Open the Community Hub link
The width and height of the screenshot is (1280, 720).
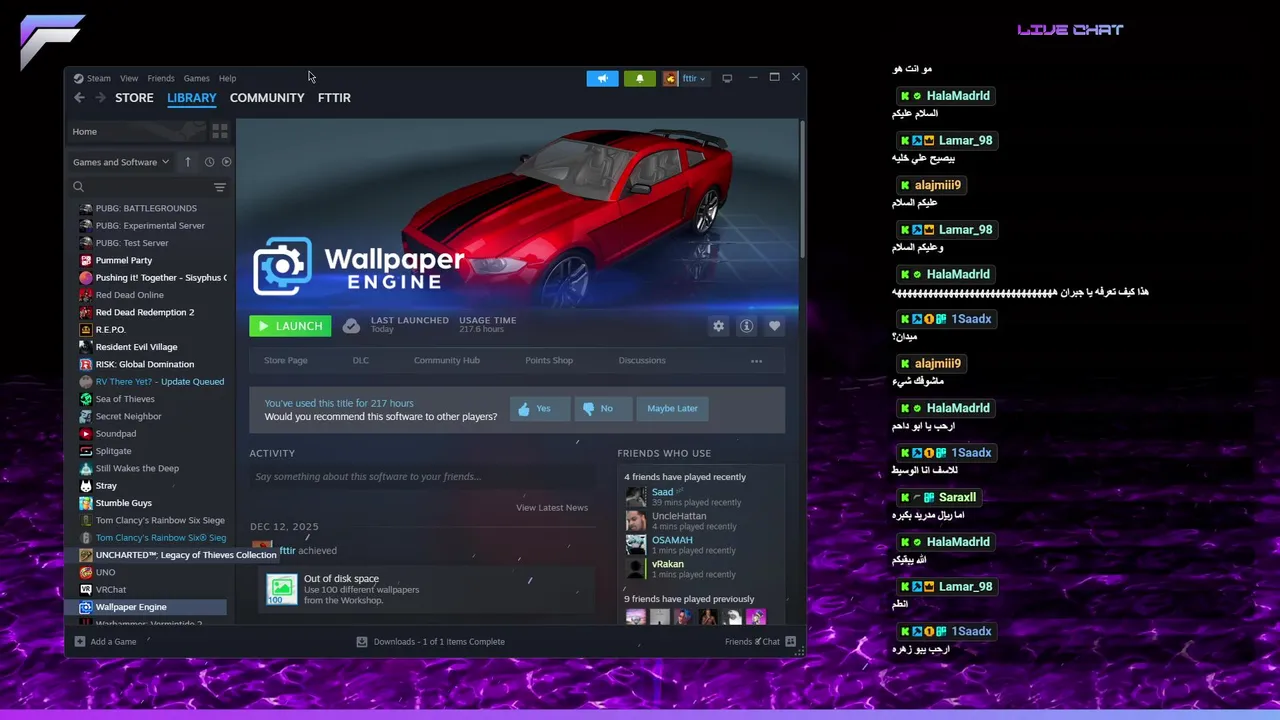pyautogui.click(x=447, y=361)
